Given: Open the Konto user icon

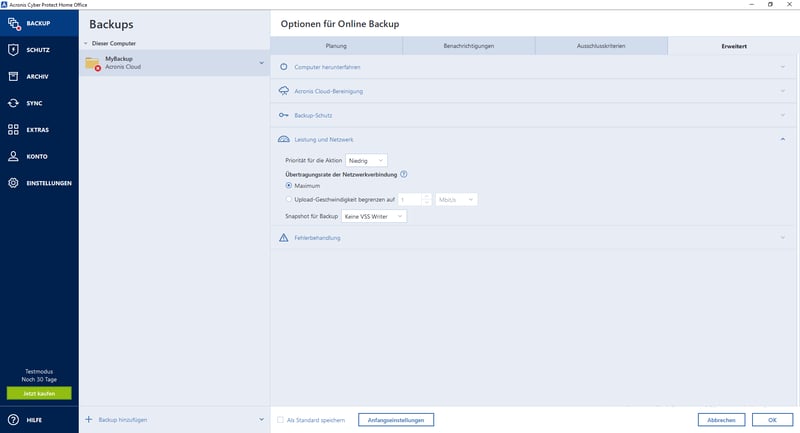Looking at the screenshot, I should (x=14, y=156).
